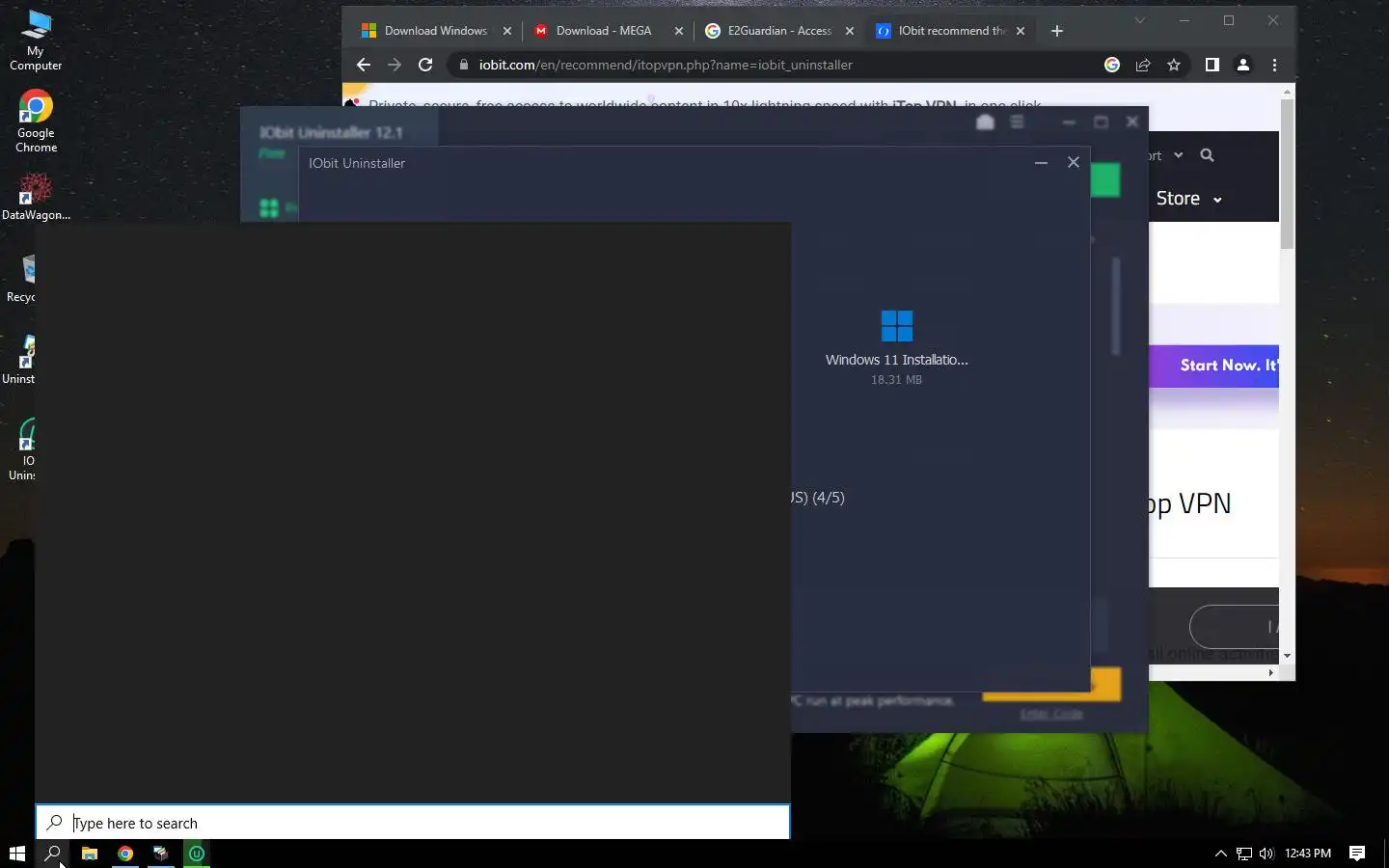This screenshot has width=1389, height=868.
Task: Open the Google icon in the address bar
Action: pyautogui.click(x=1112, y=65)
